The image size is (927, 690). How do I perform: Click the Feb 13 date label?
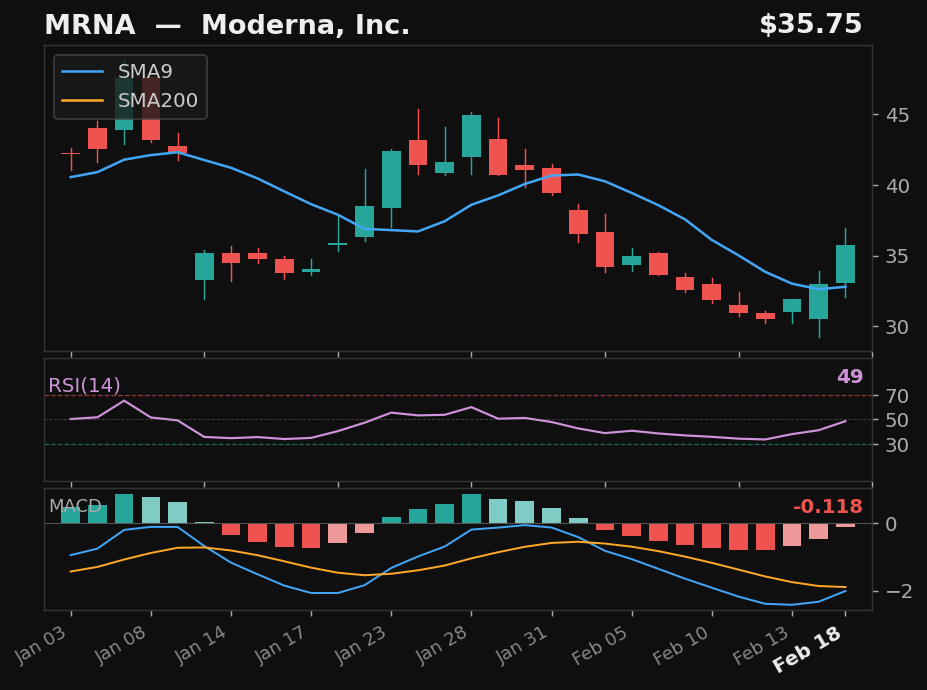click(x=761, y=645)
